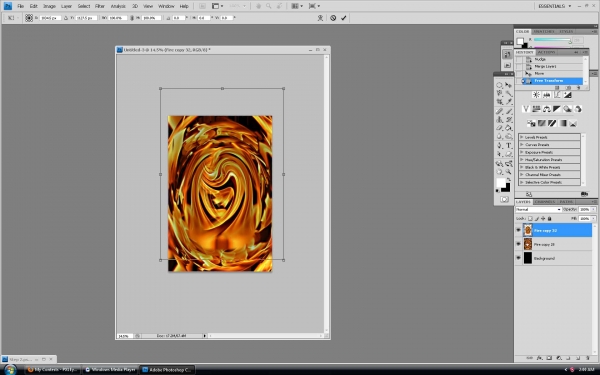600x375 pixels.
Task: Add a Vibrance adjustment
Action: (526, 109)
